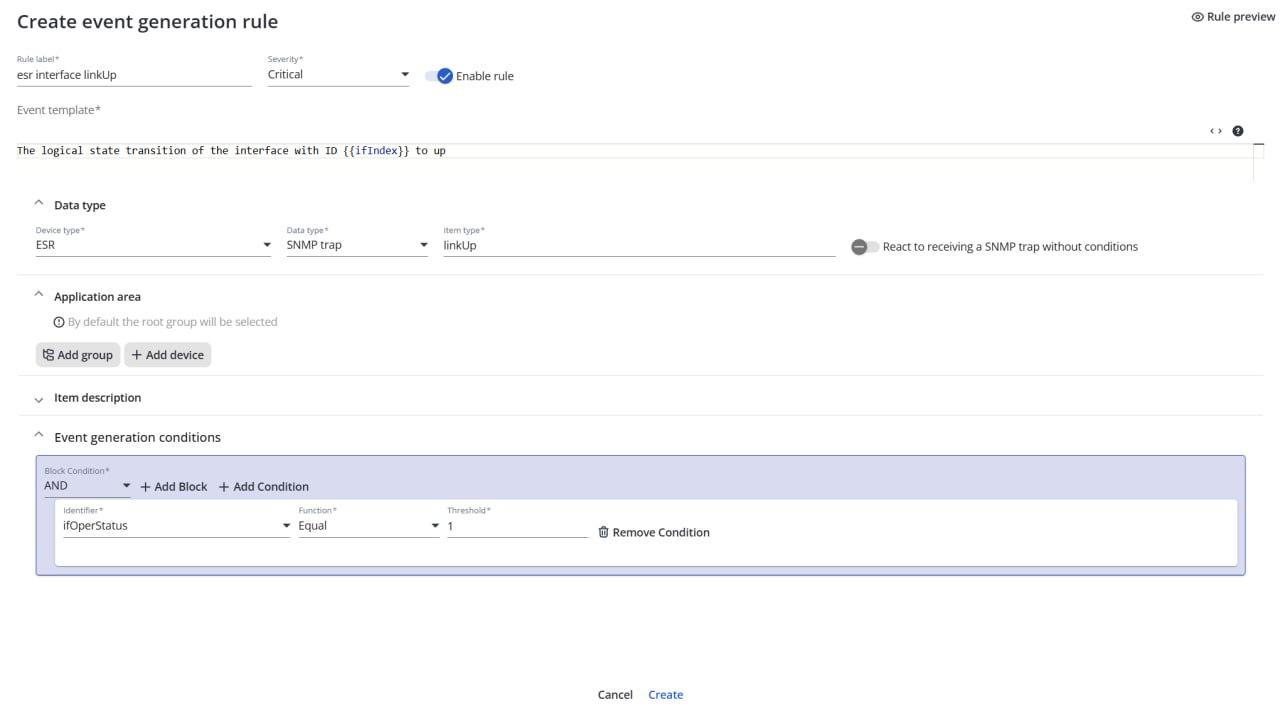Screen dimensions: 1280x712
Task: Click the Threshold input field
Action: (x=517, y=526)
